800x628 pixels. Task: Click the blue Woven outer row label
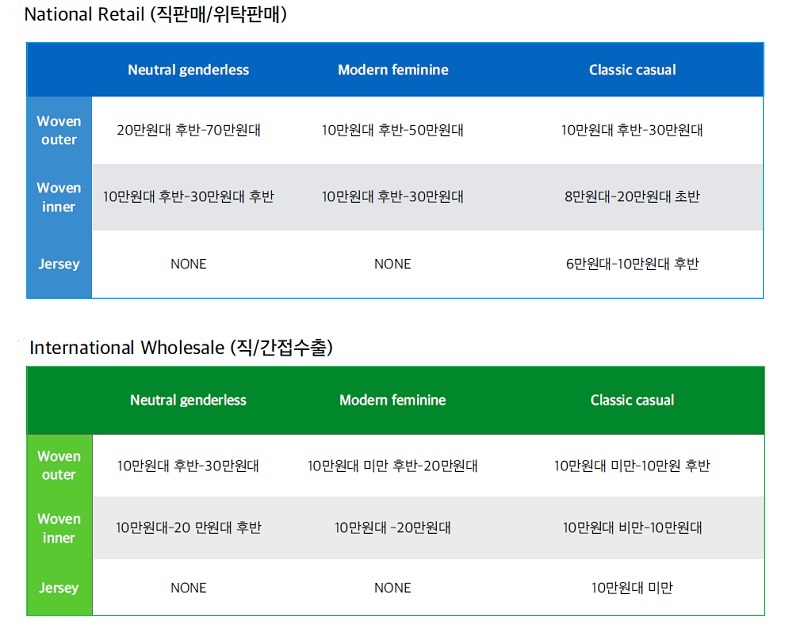[59, 131]
